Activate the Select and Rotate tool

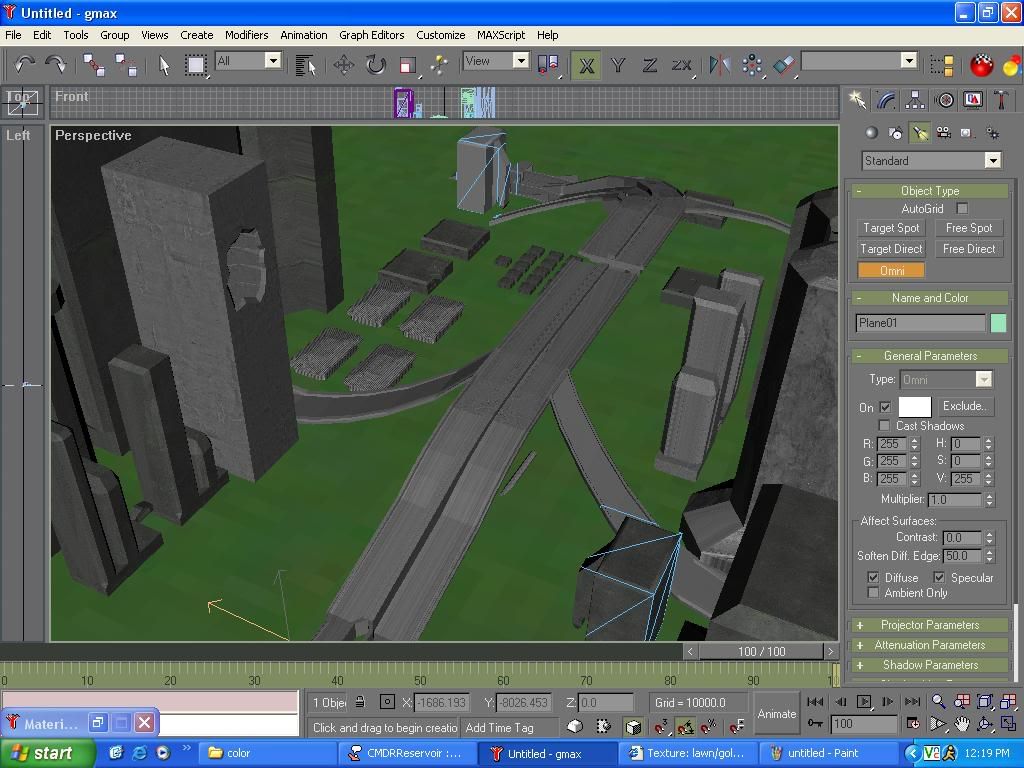tap(376, 65)
